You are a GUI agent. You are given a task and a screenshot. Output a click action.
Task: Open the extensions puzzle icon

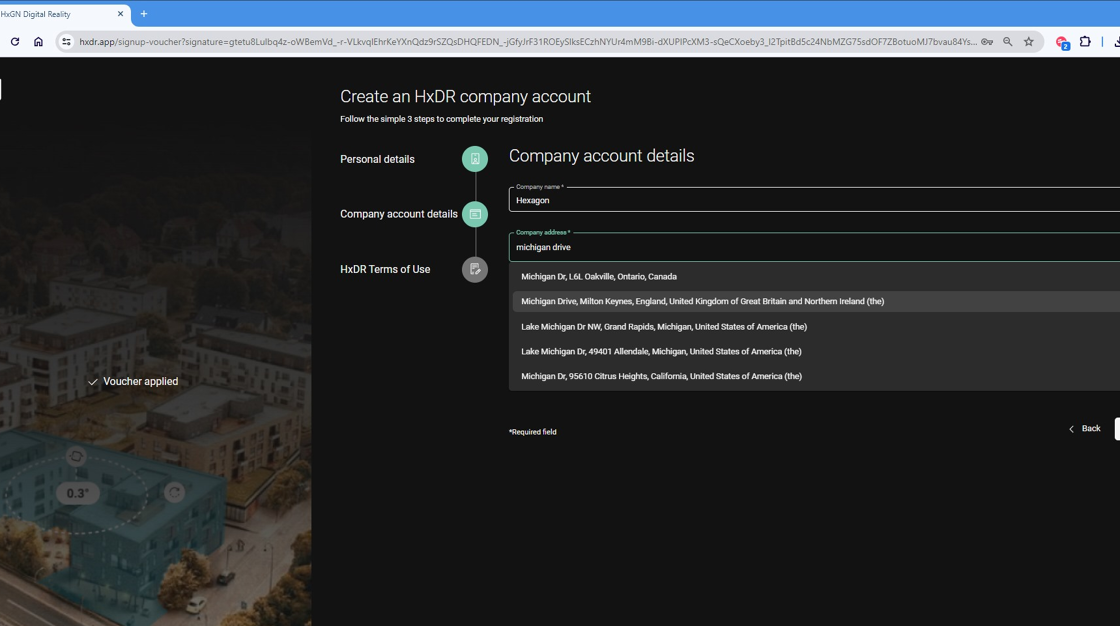(x=1085, y=41)
